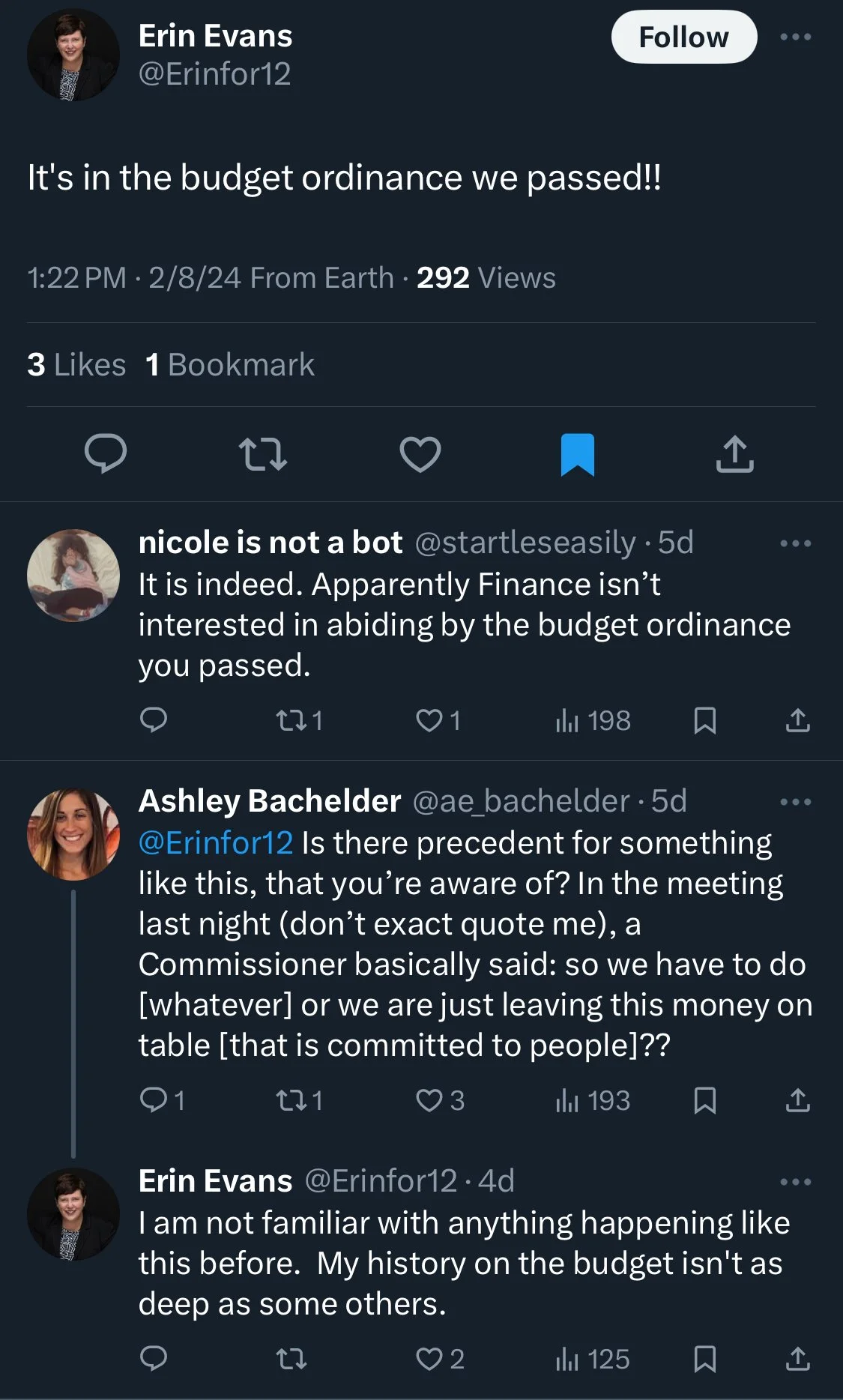Click the @Erinfor12 mention in Ashley's reply
The image size is (843, 1400).
(216, 843)
